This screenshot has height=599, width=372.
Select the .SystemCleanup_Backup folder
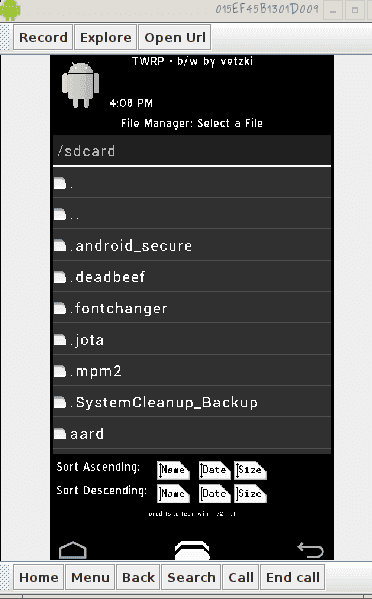click(x=192, y=402)
